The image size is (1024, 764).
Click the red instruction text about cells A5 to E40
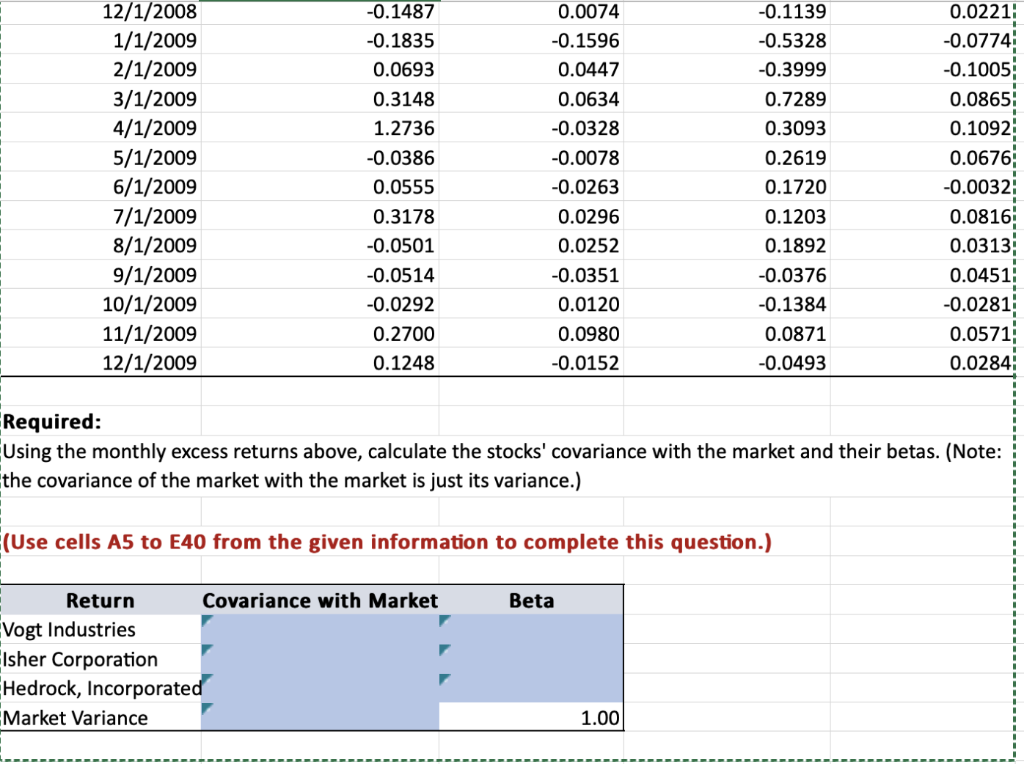[385, 541]
